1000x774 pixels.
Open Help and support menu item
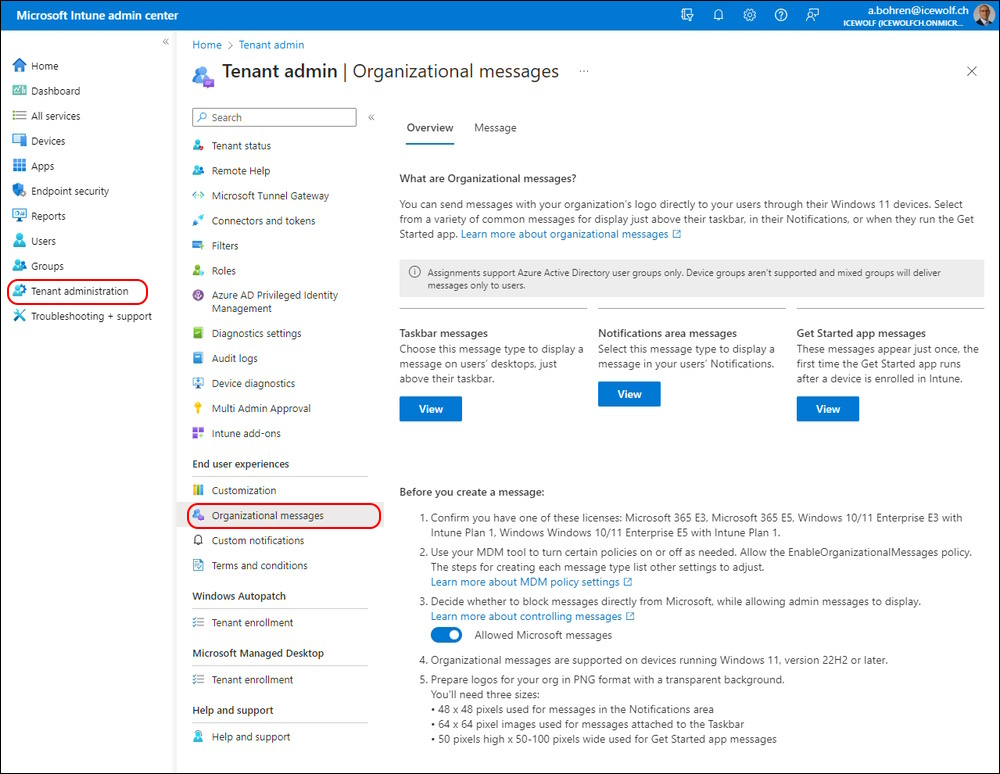tap(251, 736)
